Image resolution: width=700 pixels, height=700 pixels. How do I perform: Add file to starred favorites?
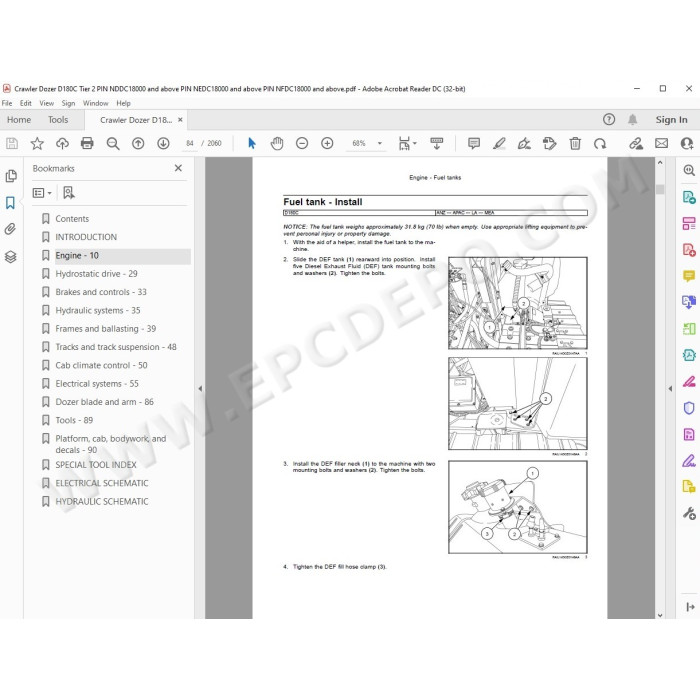[37, 143]
